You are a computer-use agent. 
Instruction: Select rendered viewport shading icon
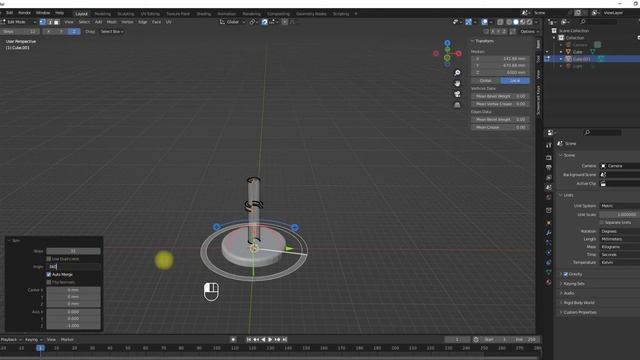pos(529,22)
